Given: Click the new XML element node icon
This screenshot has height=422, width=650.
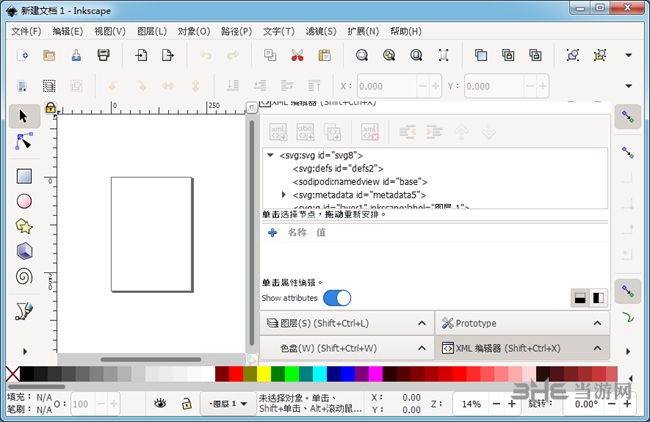Looking at the screenshot, I should (x=278, y=132).
